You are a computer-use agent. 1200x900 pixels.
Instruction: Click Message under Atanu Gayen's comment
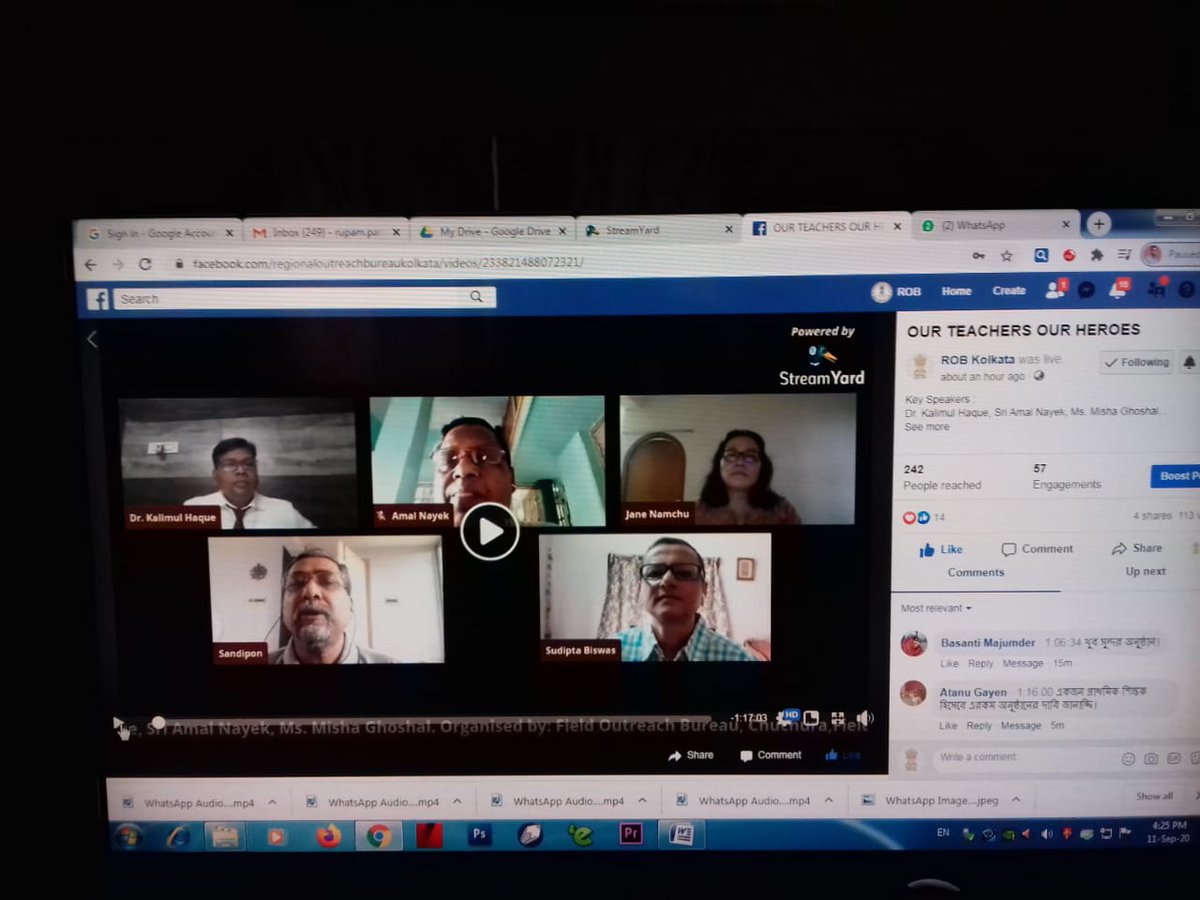1021,725
